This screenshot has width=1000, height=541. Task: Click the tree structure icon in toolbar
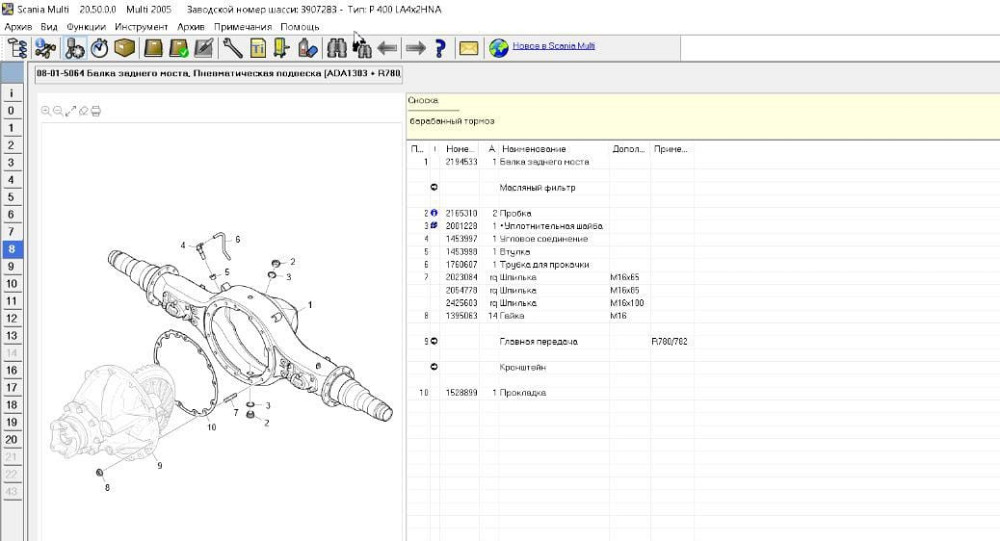click(17, 47)
